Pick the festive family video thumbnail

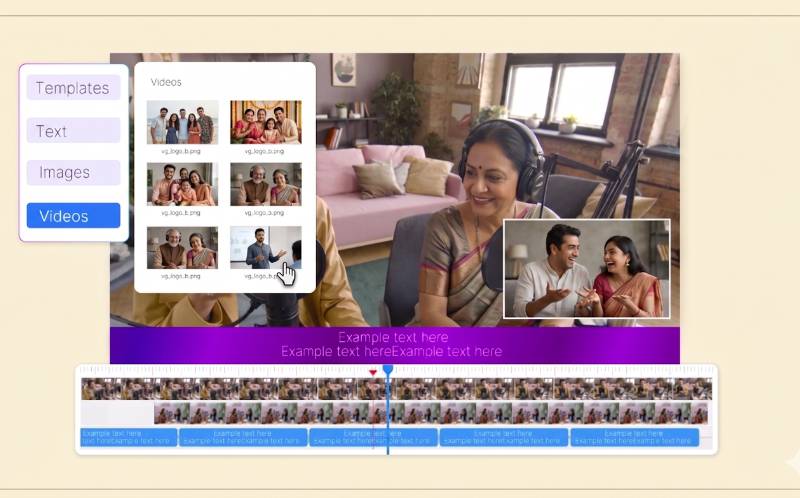point(266,122)
